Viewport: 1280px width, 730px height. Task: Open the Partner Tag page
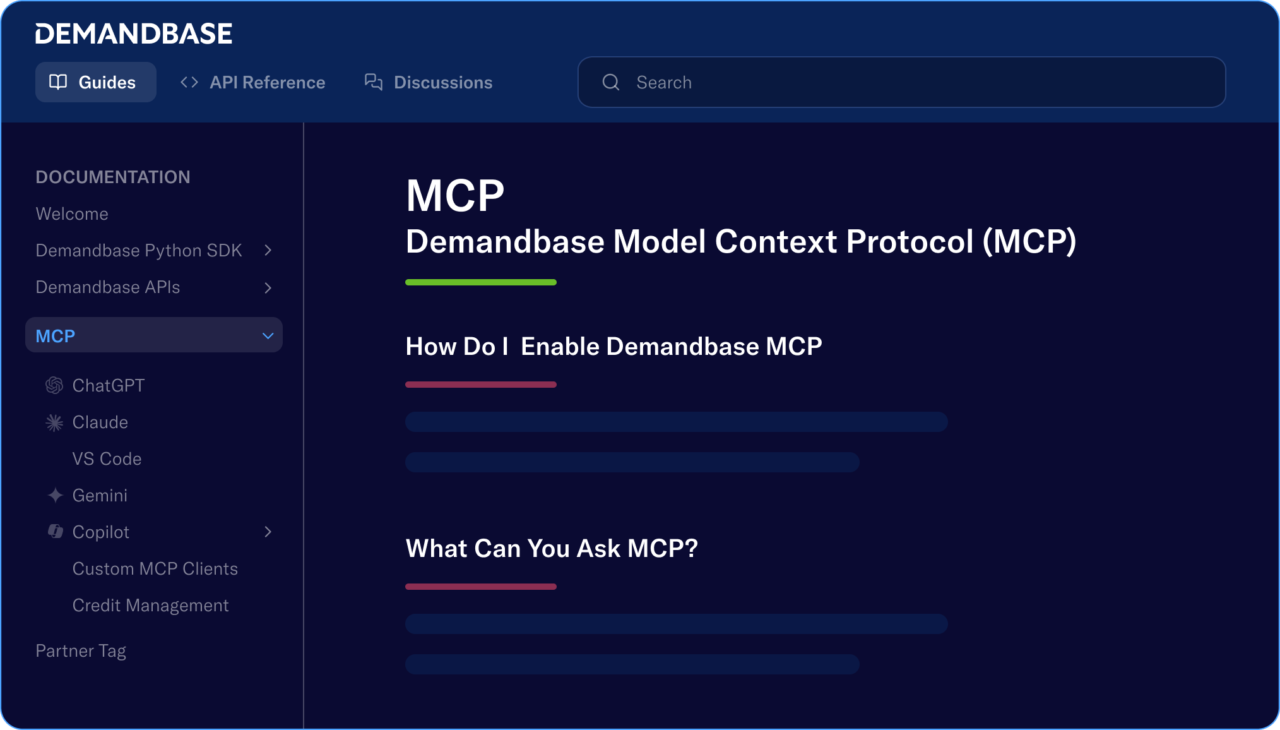[81, 651]
